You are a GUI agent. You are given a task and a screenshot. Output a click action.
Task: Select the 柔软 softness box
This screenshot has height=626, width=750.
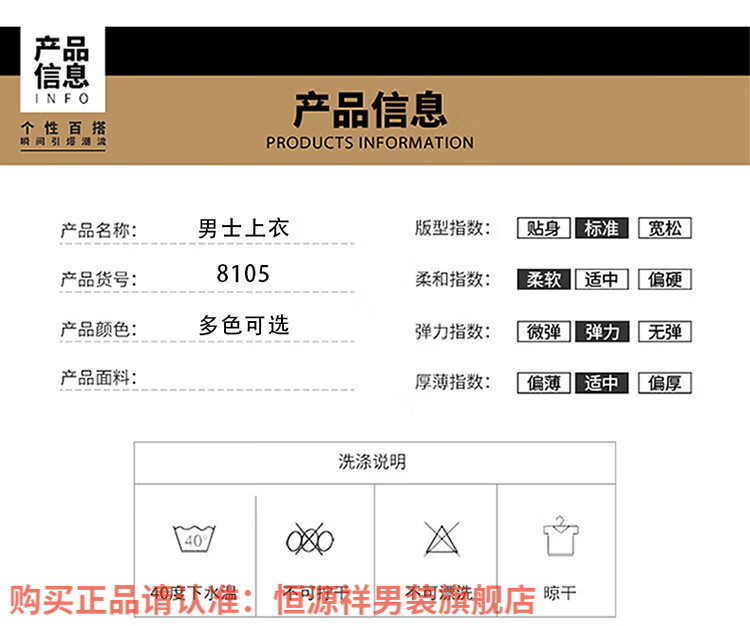tap(544, 280)
